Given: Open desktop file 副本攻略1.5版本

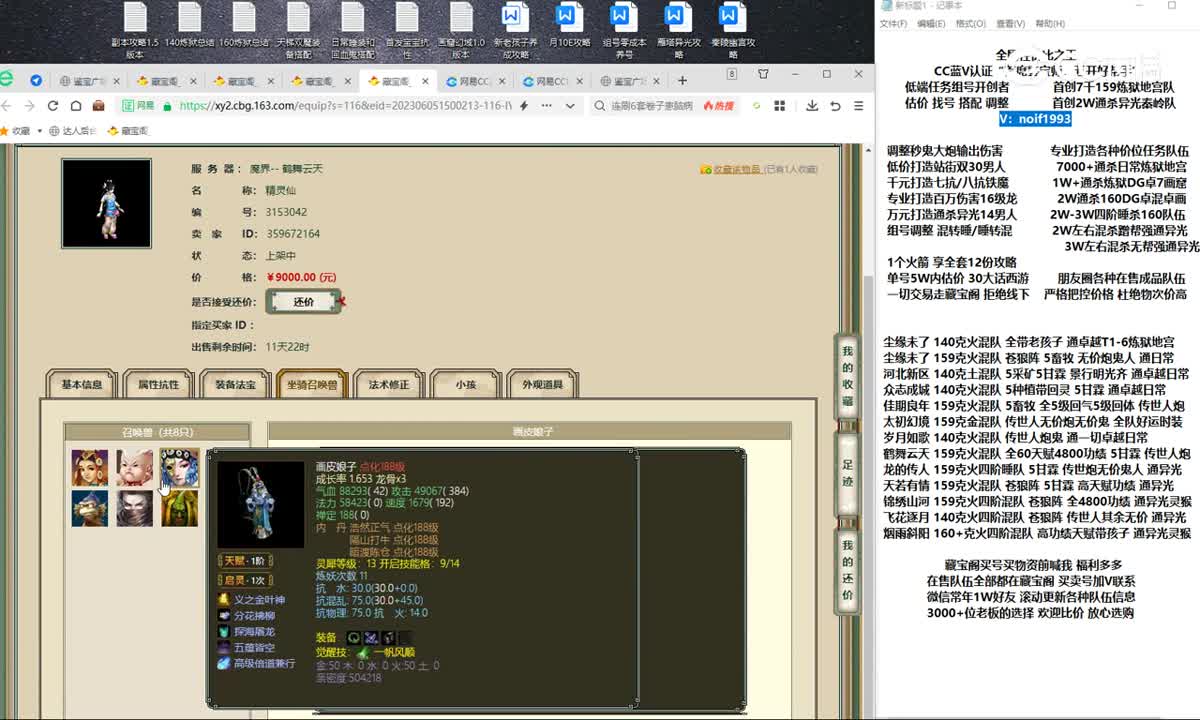Looking at the screenshot, I should tap(135, 31).
